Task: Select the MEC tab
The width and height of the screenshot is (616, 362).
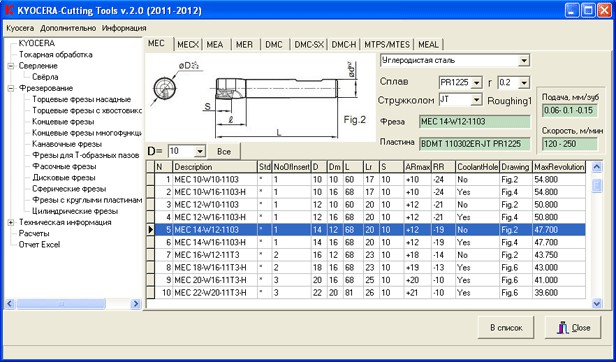Action: pos(157,44)
